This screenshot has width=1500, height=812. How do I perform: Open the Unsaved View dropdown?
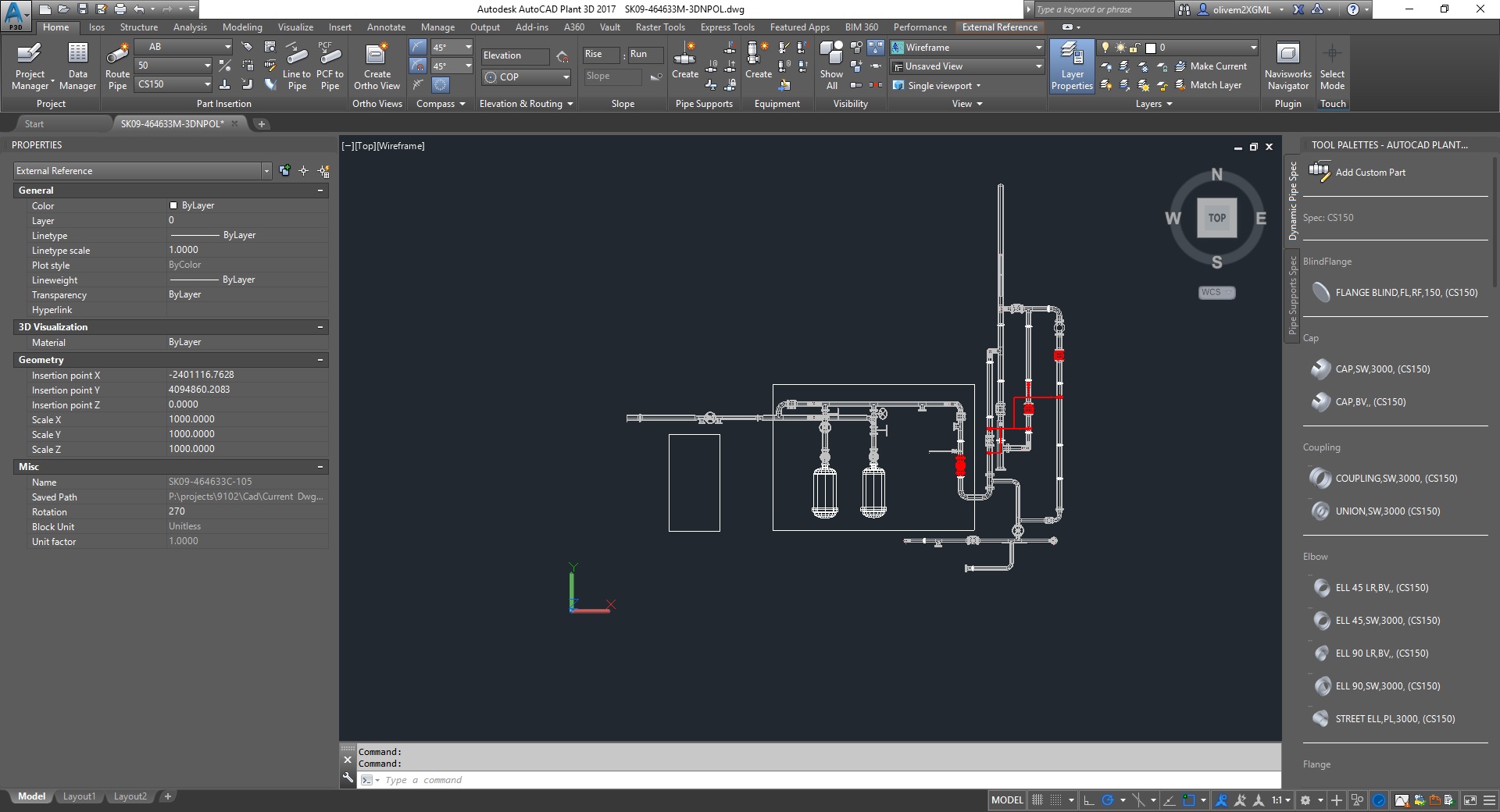[966, 66]
